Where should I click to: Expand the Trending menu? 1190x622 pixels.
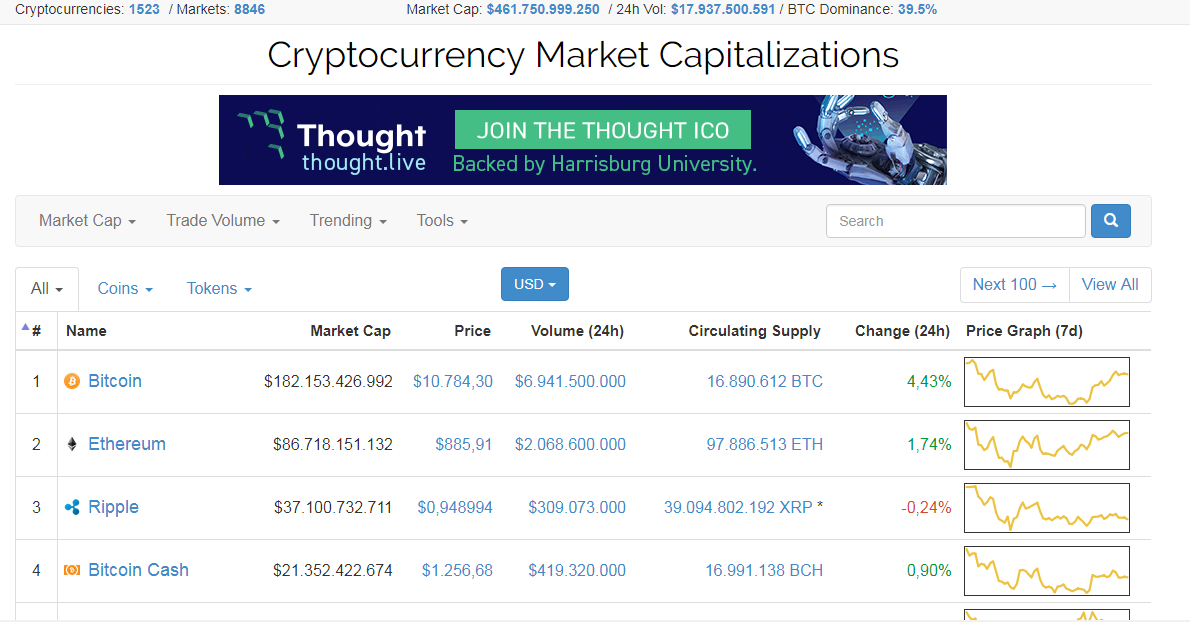[x=348, y=221]
